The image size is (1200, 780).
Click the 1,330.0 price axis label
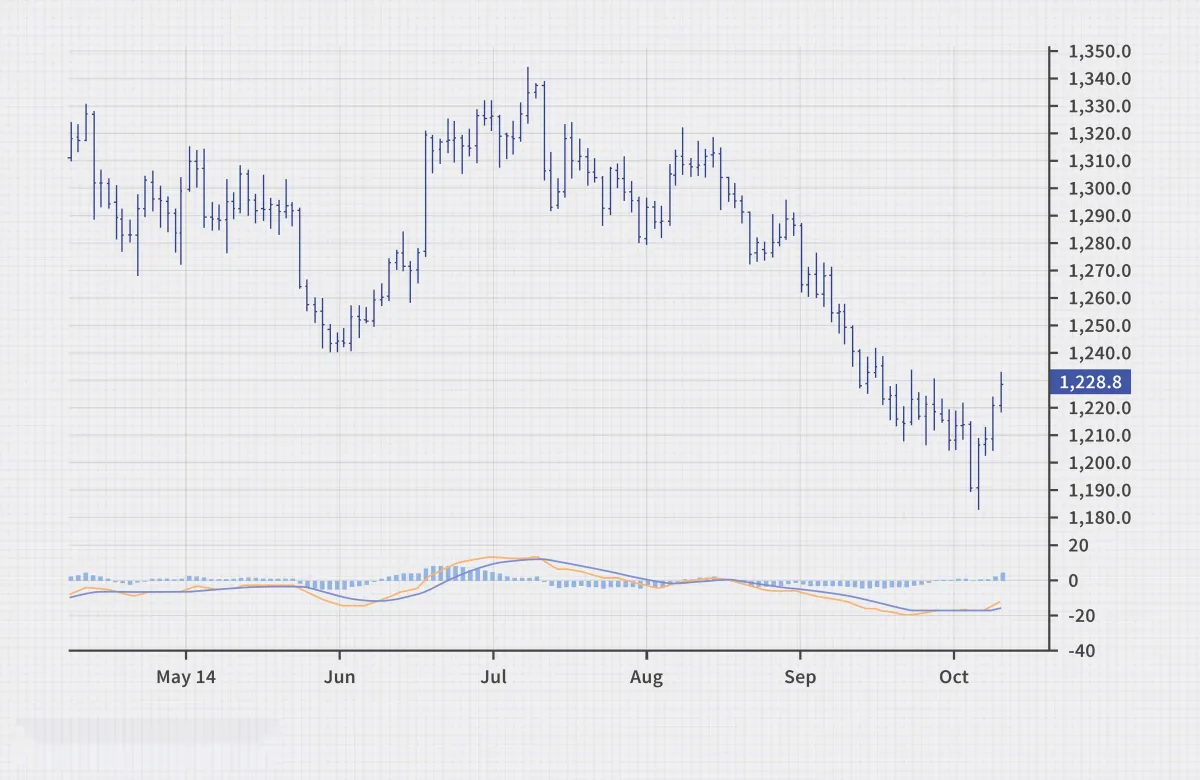click(1100, 107)
